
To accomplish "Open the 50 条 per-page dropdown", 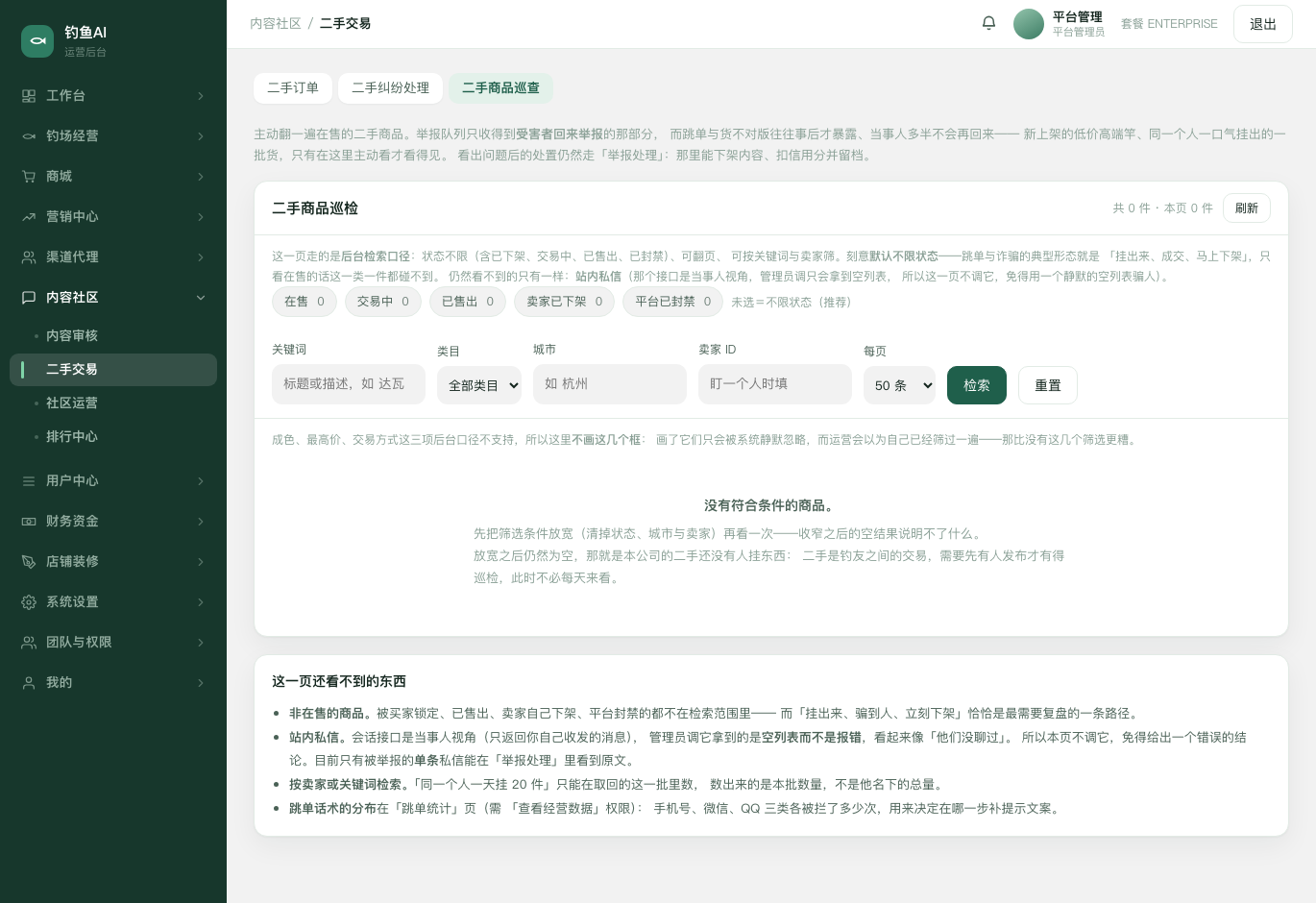I will (x=899, y=385).
